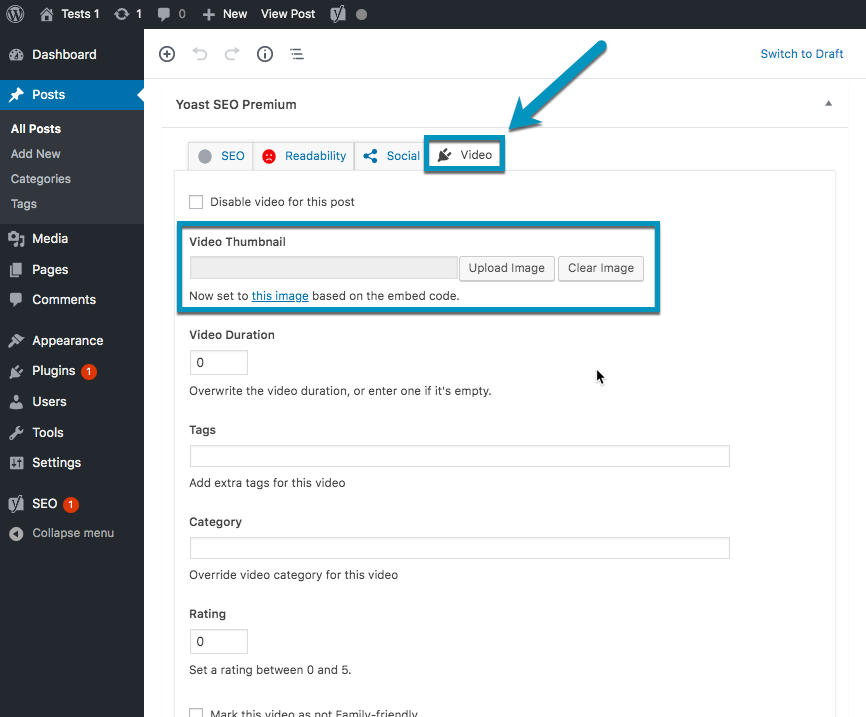866x717 pixels.
Task: Open the Settings menu label
Action: tap(56, 463)
